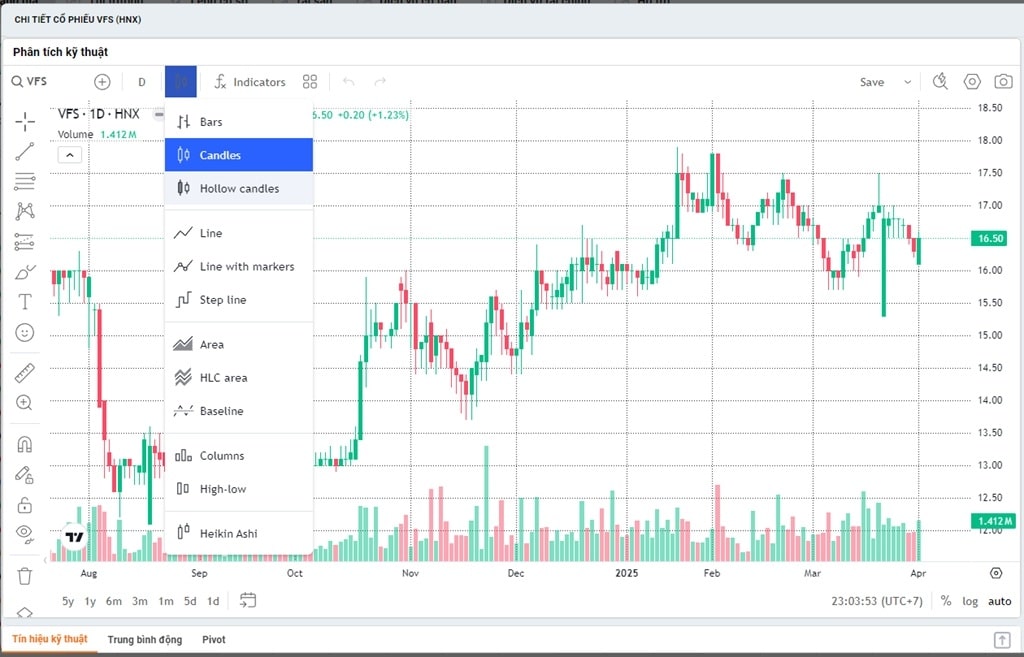
Task: Toggle the log scale
Action: click(x=970, y=601)
